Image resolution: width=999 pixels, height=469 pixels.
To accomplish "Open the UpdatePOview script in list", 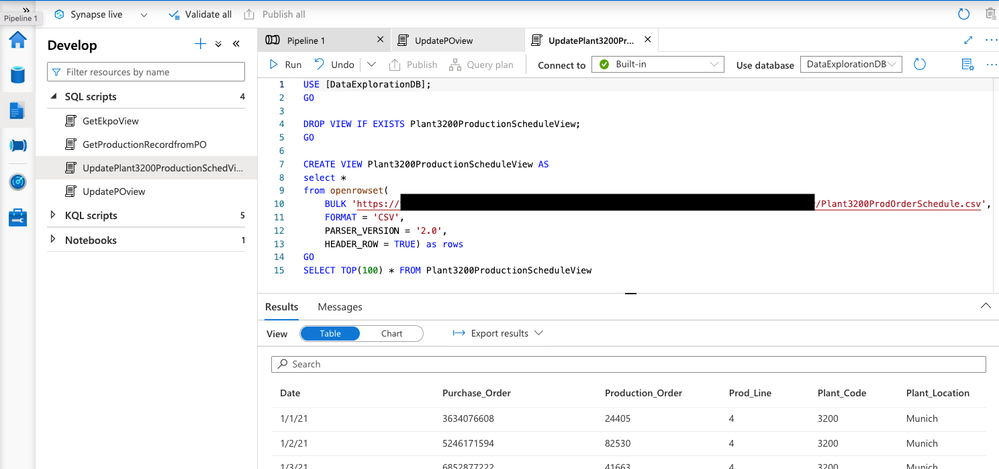I will pos(113,191).
